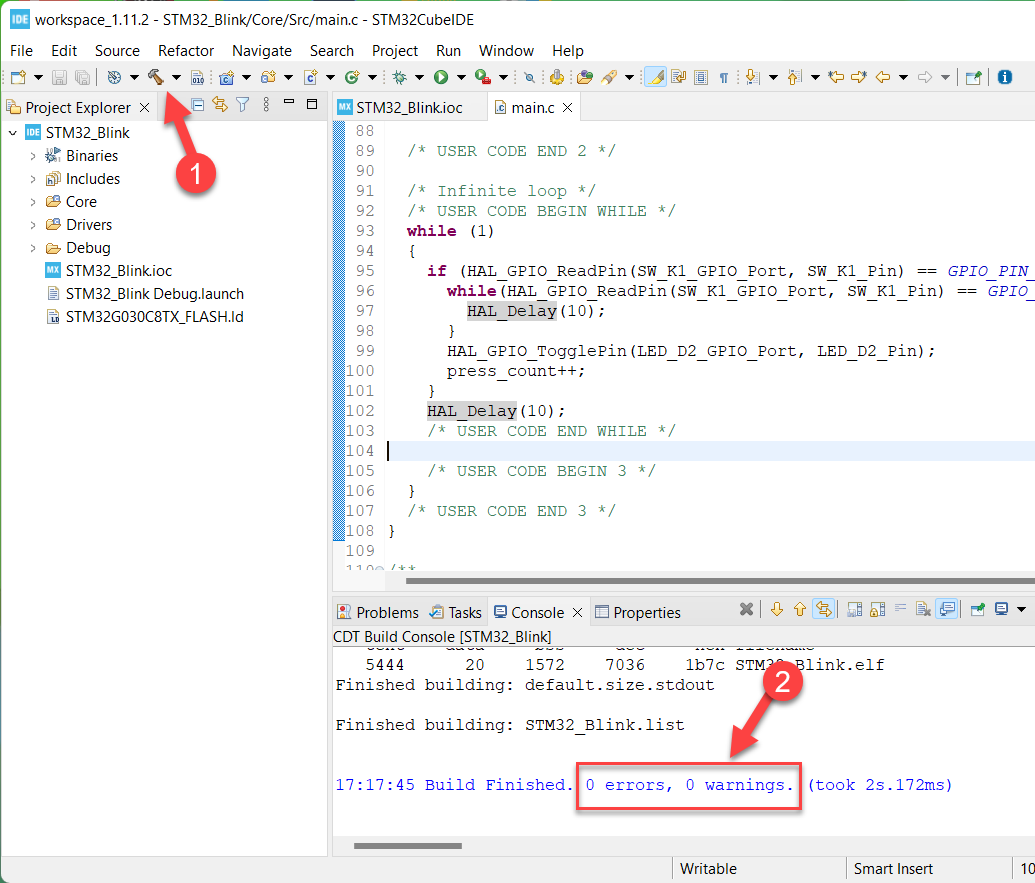Click the New C++ class icon

pos(352,78)
